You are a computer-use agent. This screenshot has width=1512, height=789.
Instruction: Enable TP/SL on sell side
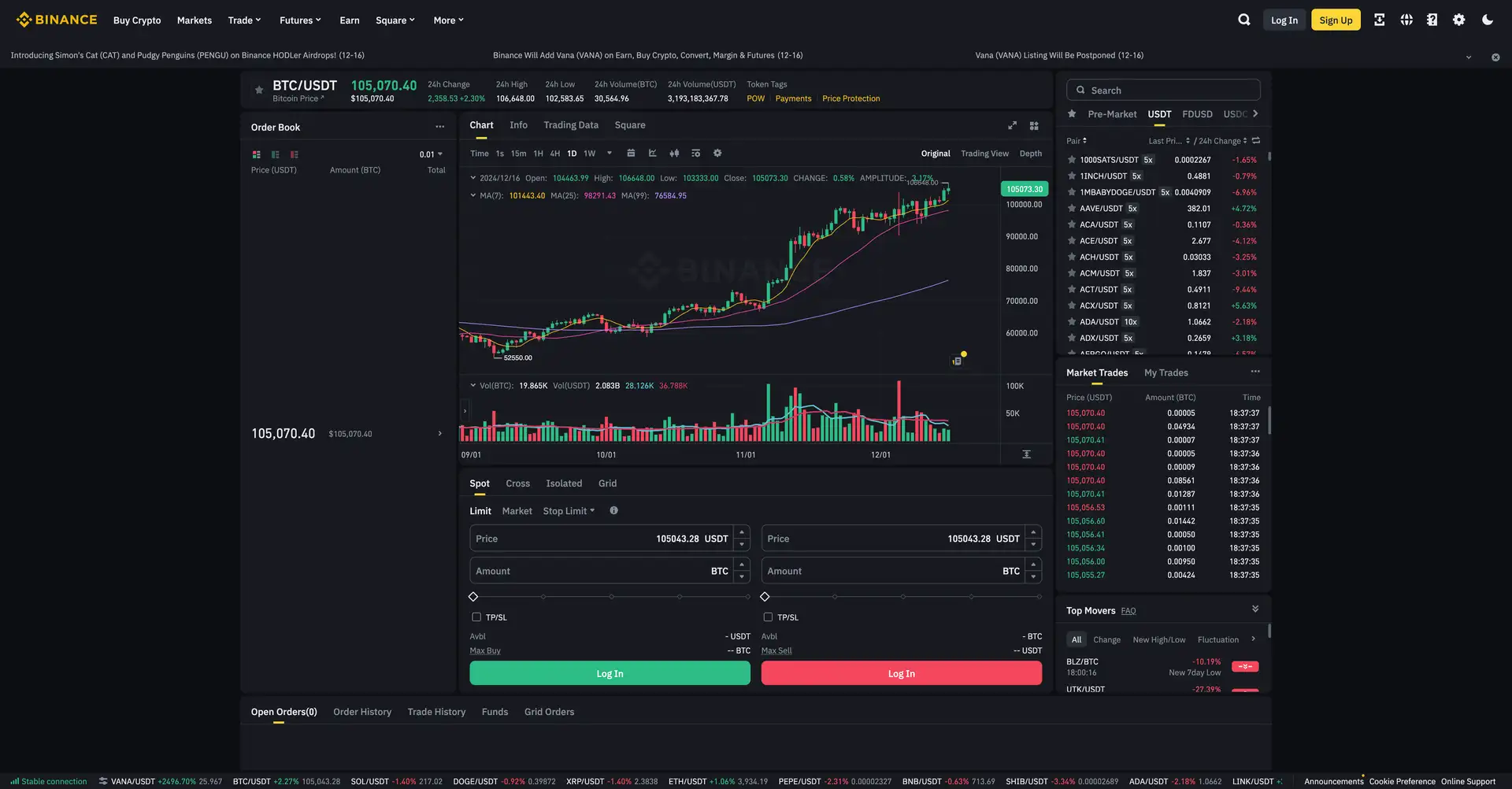point(768,617)
